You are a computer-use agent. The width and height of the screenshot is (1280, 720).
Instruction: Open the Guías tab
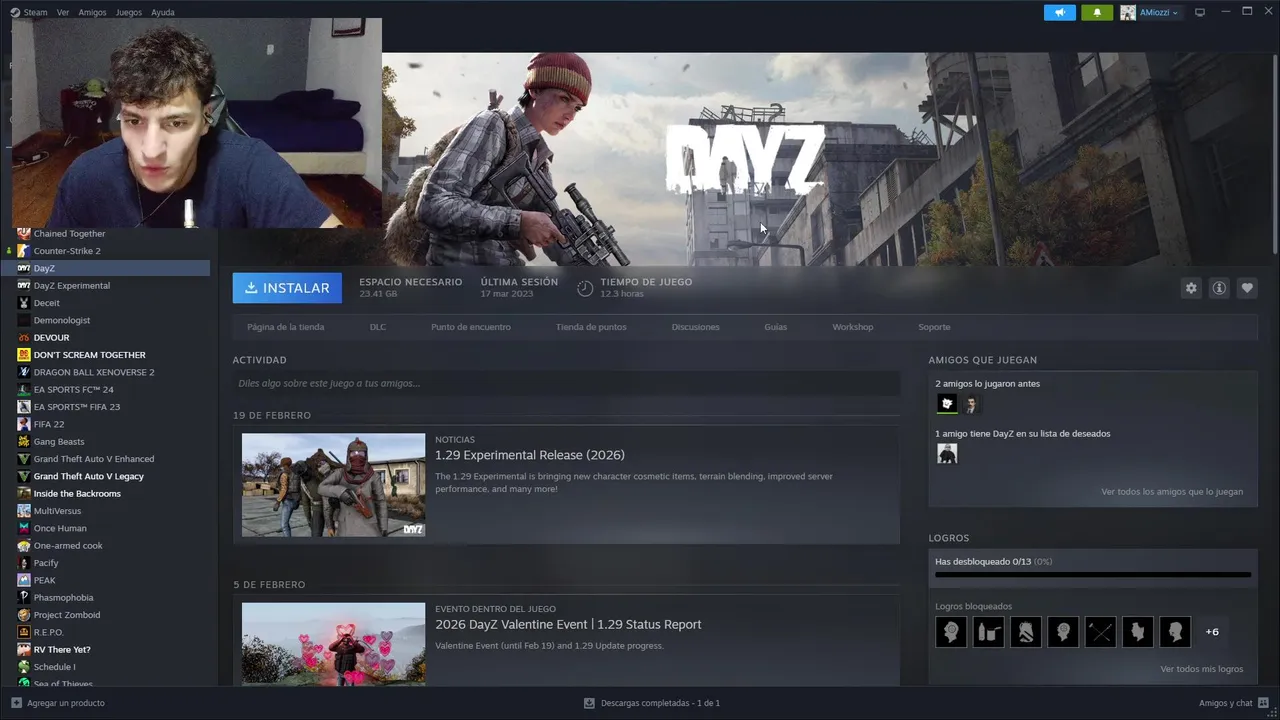(775, 327)
